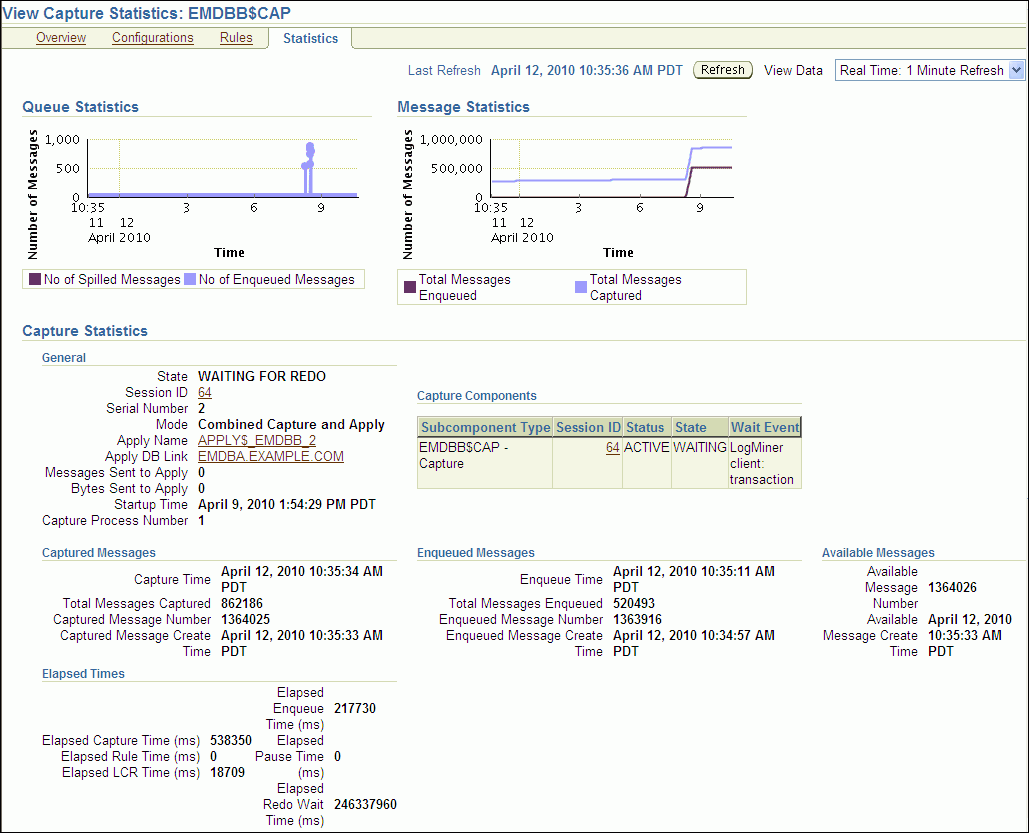This screenshot has width=1029, height=833.
Task: Click the Total Messages Enqueued legend swatch
Action: [410, 288]
